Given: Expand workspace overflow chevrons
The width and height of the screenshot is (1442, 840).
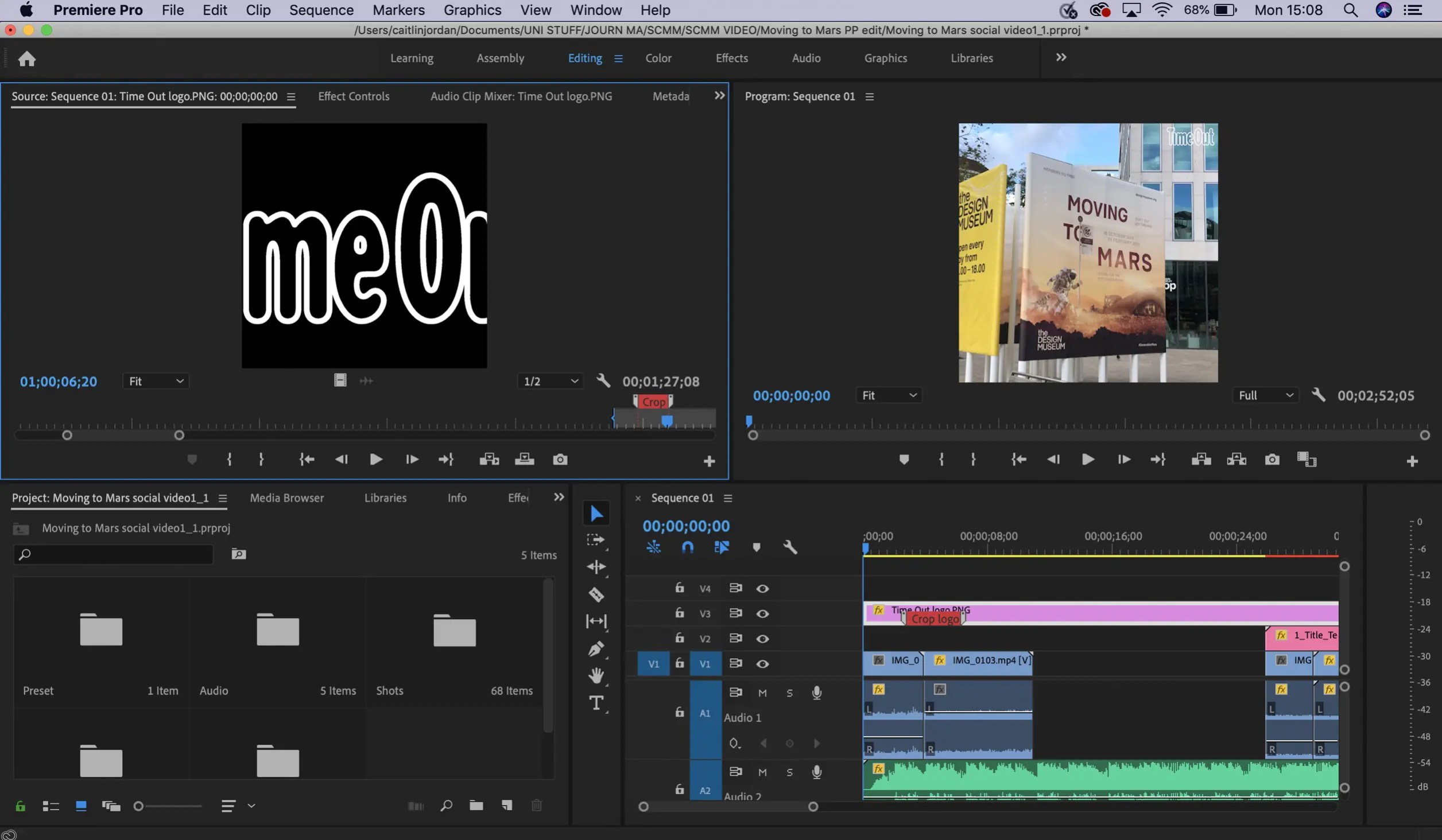Looking at the screenshot, I should click(1061, 57).
